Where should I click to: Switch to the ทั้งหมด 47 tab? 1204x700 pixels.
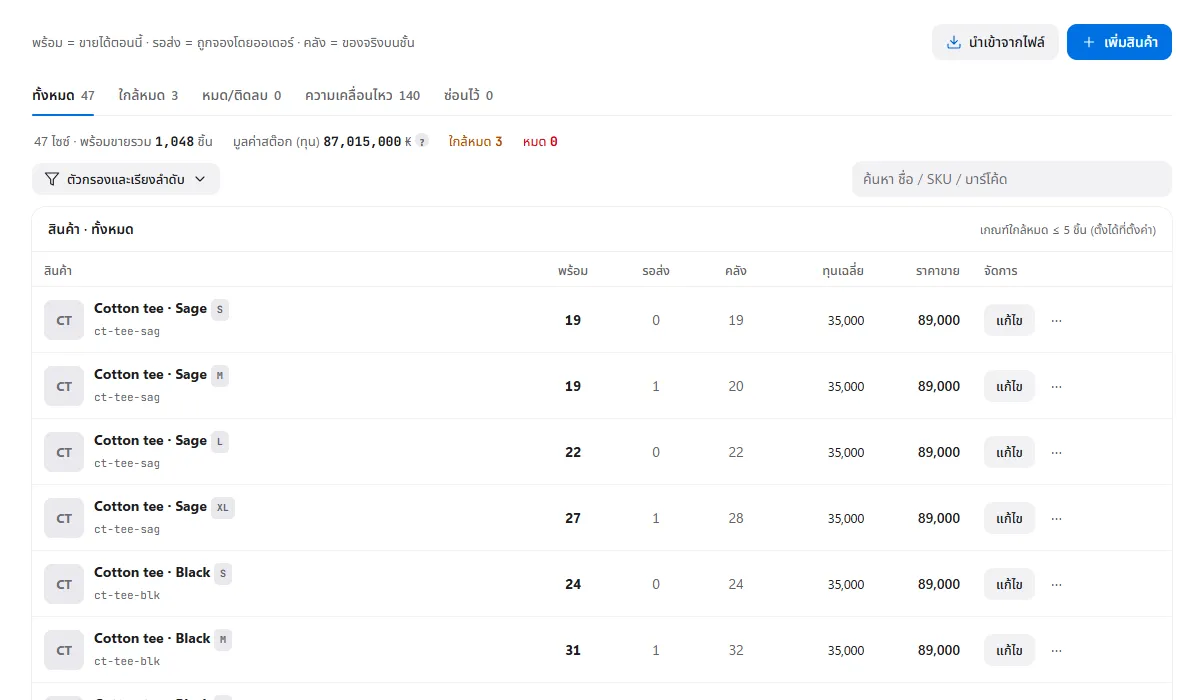(x=63, y=96)
